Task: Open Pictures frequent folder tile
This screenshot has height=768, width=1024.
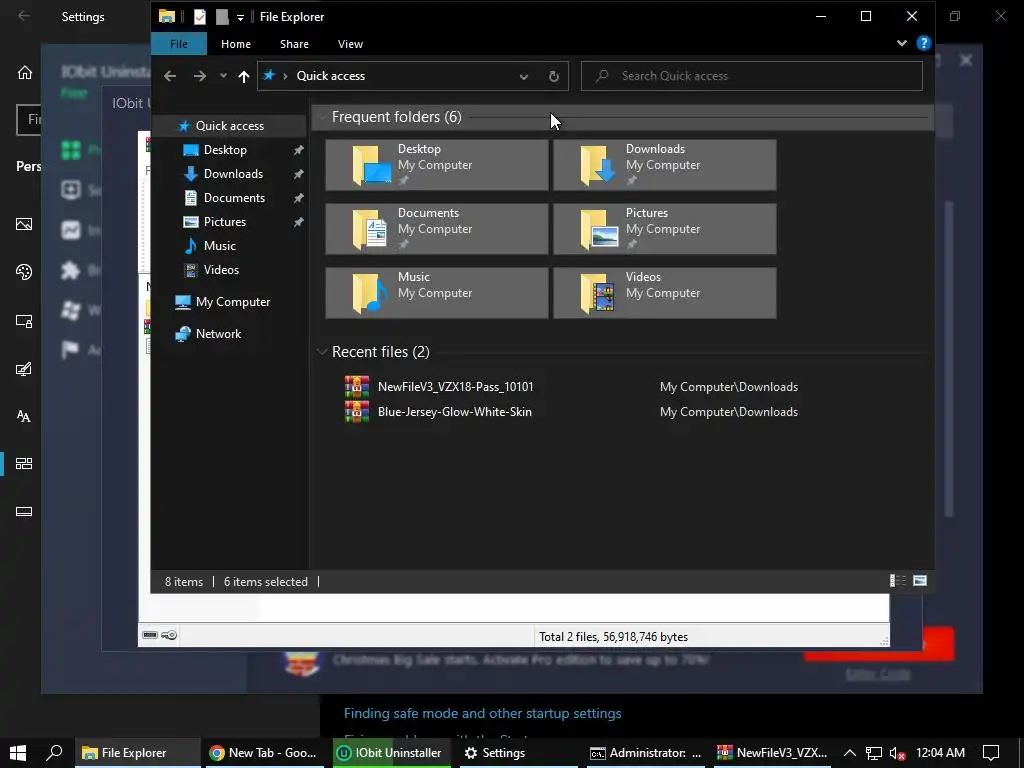Action: click(x=665, y=229)
